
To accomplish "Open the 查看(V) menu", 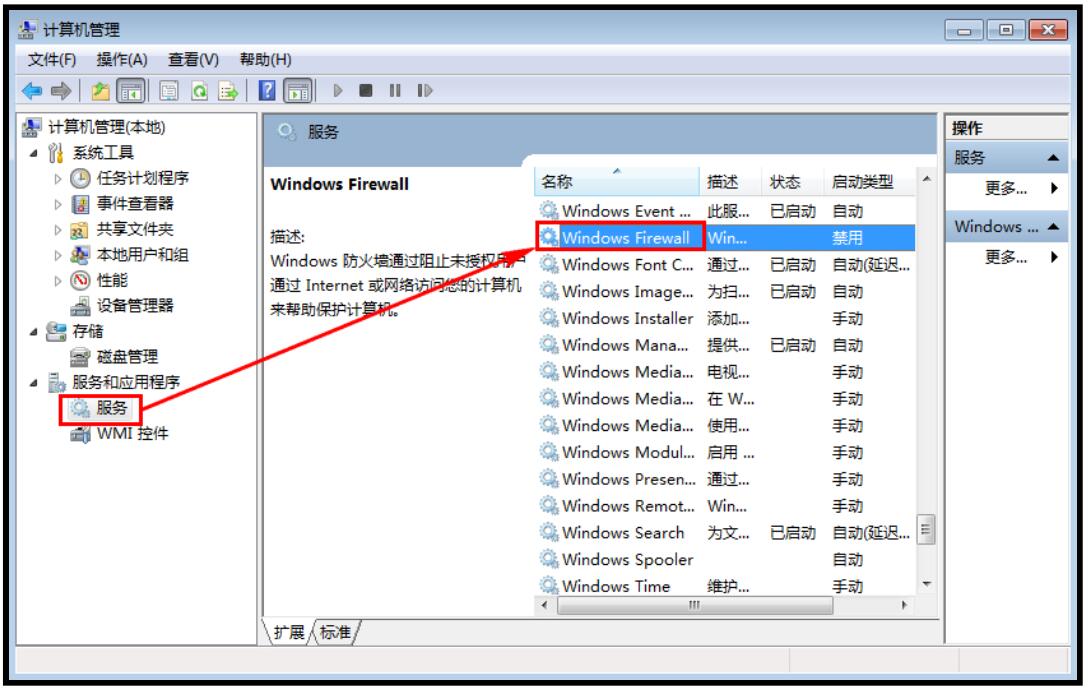I will coord(194,60).
